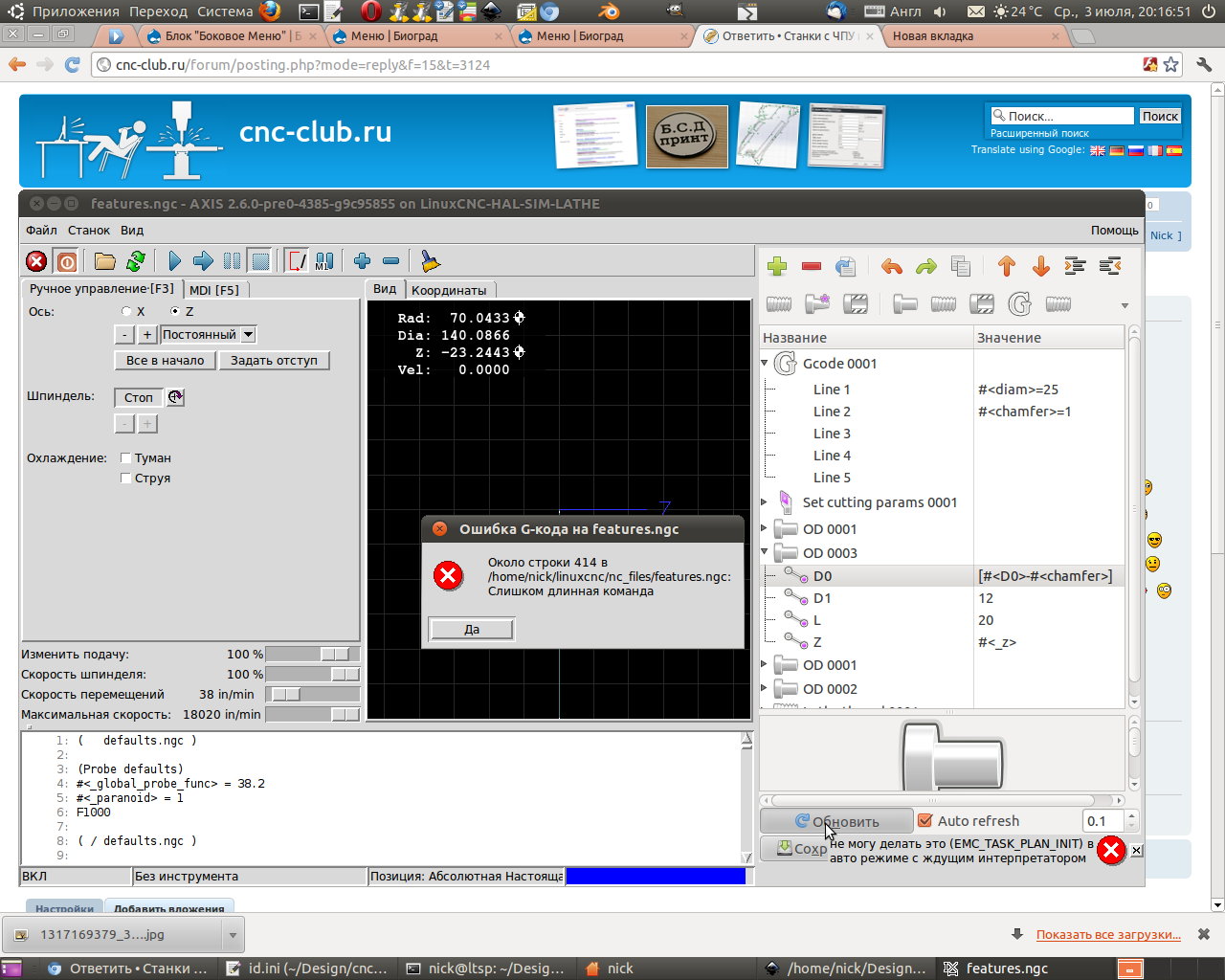1225x980 pixels.
Task: Insert G-code feature with G icon
Action: point(1020,304)
